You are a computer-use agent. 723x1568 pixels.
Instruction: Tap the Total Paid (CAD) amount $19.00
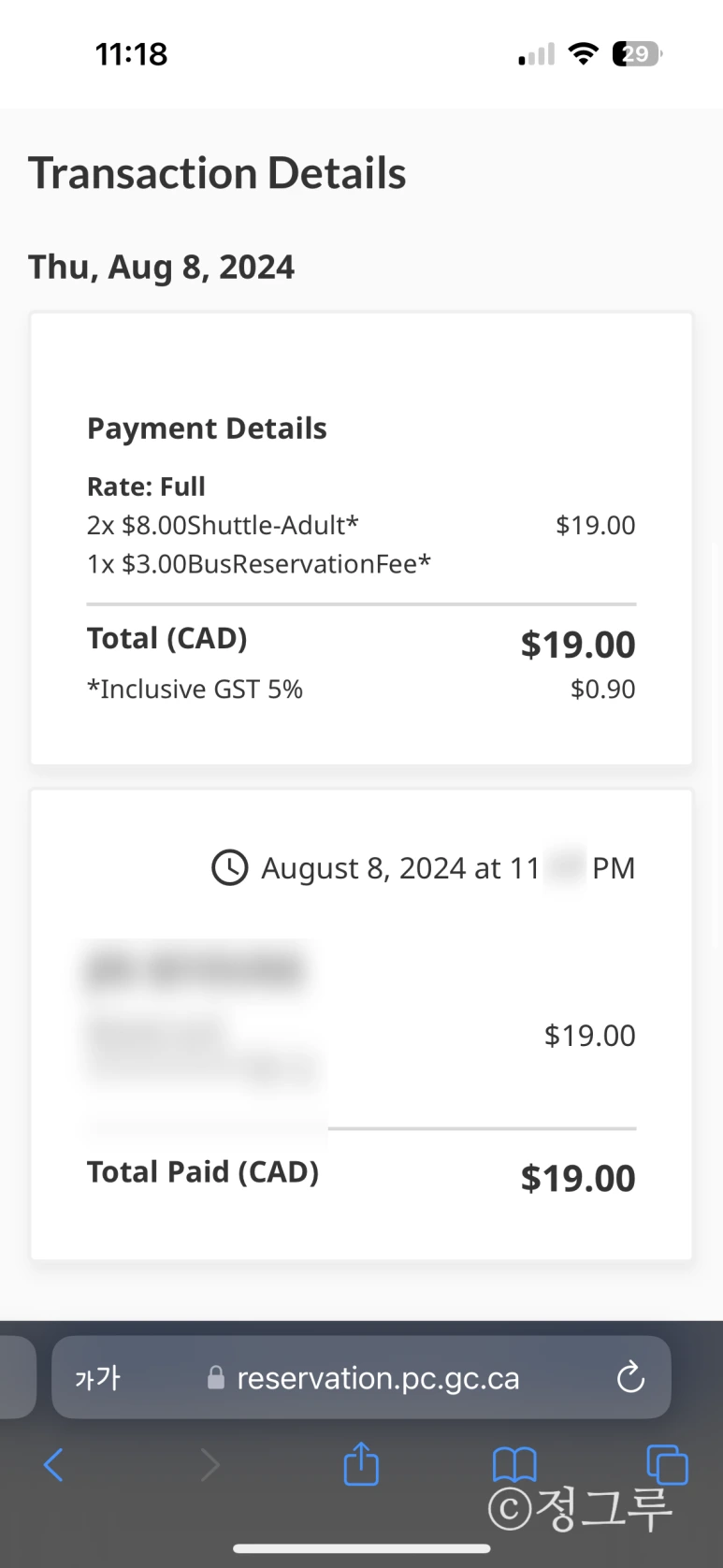tap(577, 1178)
